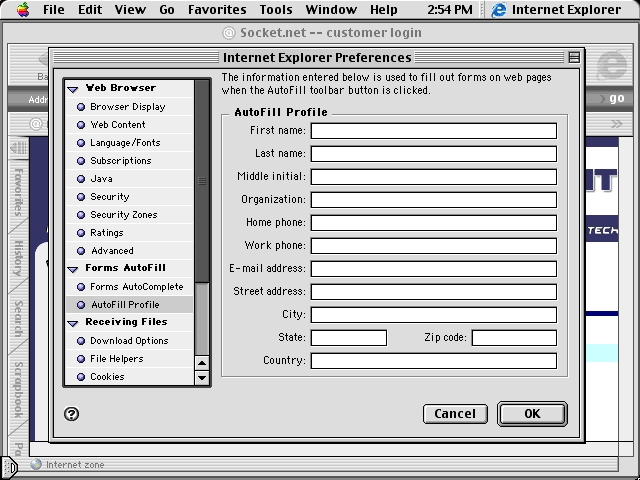Open the View menu

[x=130, y=9]
